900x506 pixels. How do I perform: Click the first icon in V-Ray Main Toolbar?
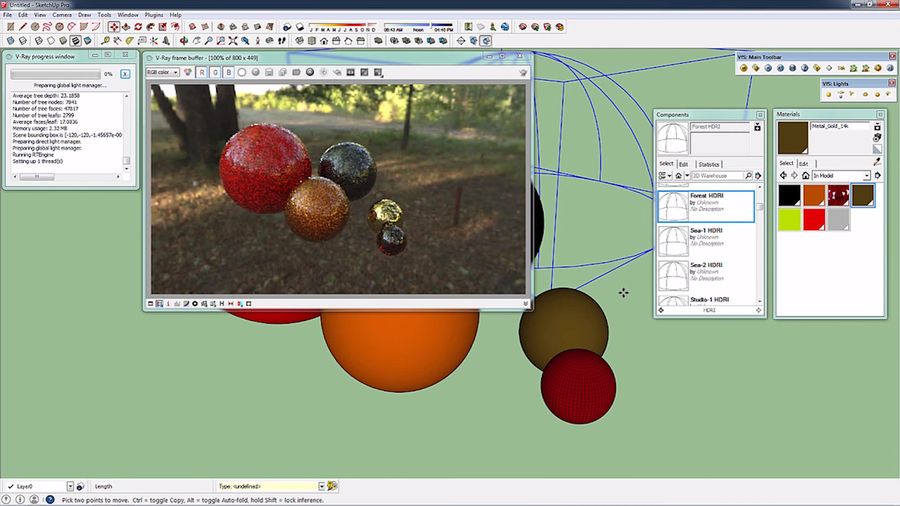pos(744,68)
